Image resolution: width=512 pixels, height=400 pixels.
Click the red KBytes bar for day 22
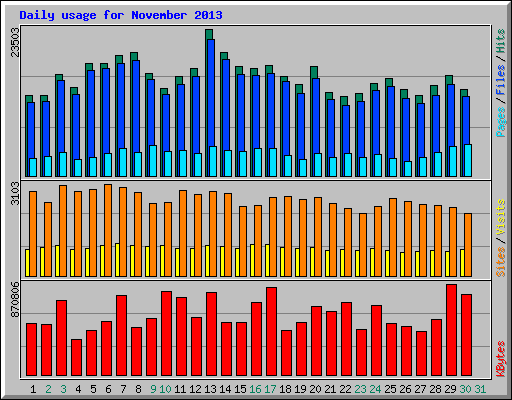[x=346, y=339]
